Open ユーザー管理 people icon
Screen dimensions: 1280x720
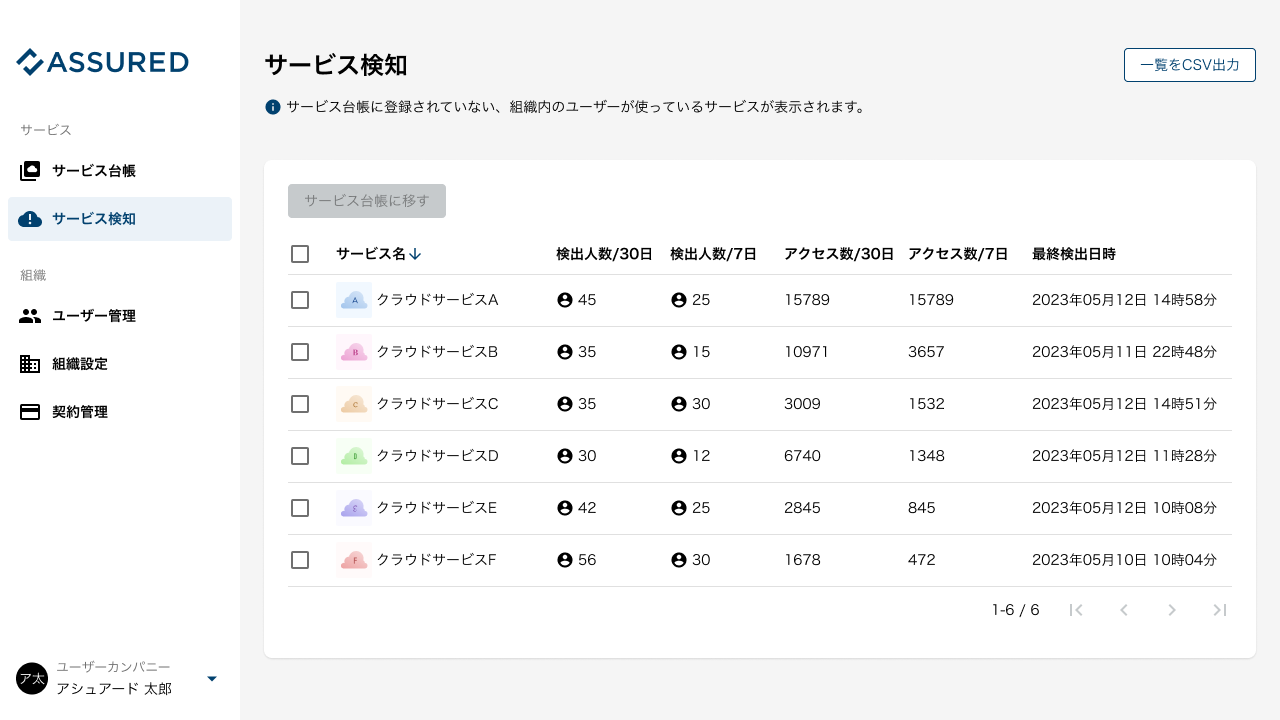pos(30,316)
